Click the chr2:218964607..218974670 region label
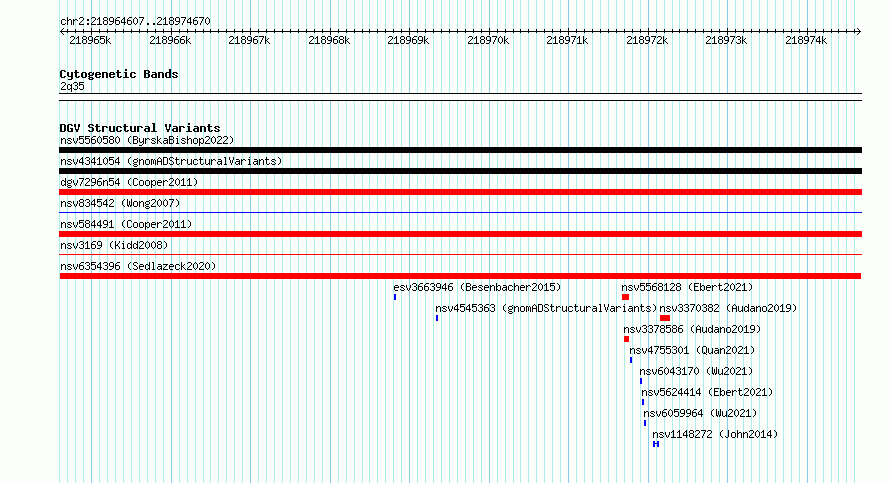Viewport: 890px width, 483px height. (135, 22)
